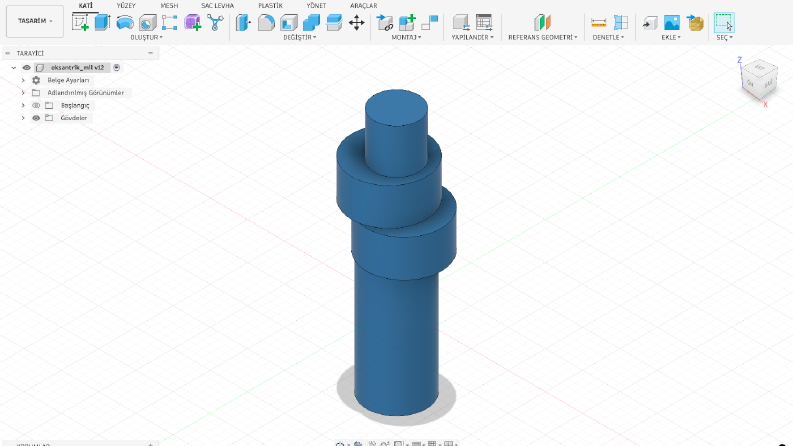Select the Revolve tool icon
The width and height of the screenshot is (793, 446).
click(x=125, y=22)
